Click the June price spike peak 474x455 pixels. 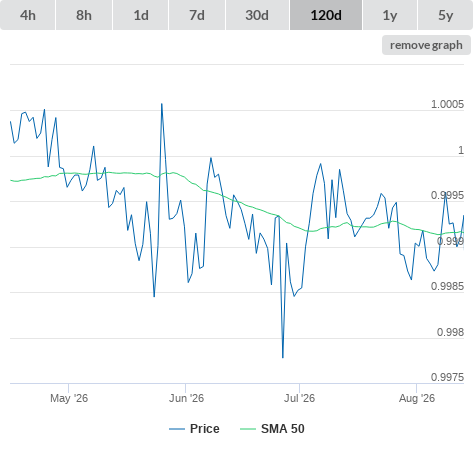tap(162, 104)
